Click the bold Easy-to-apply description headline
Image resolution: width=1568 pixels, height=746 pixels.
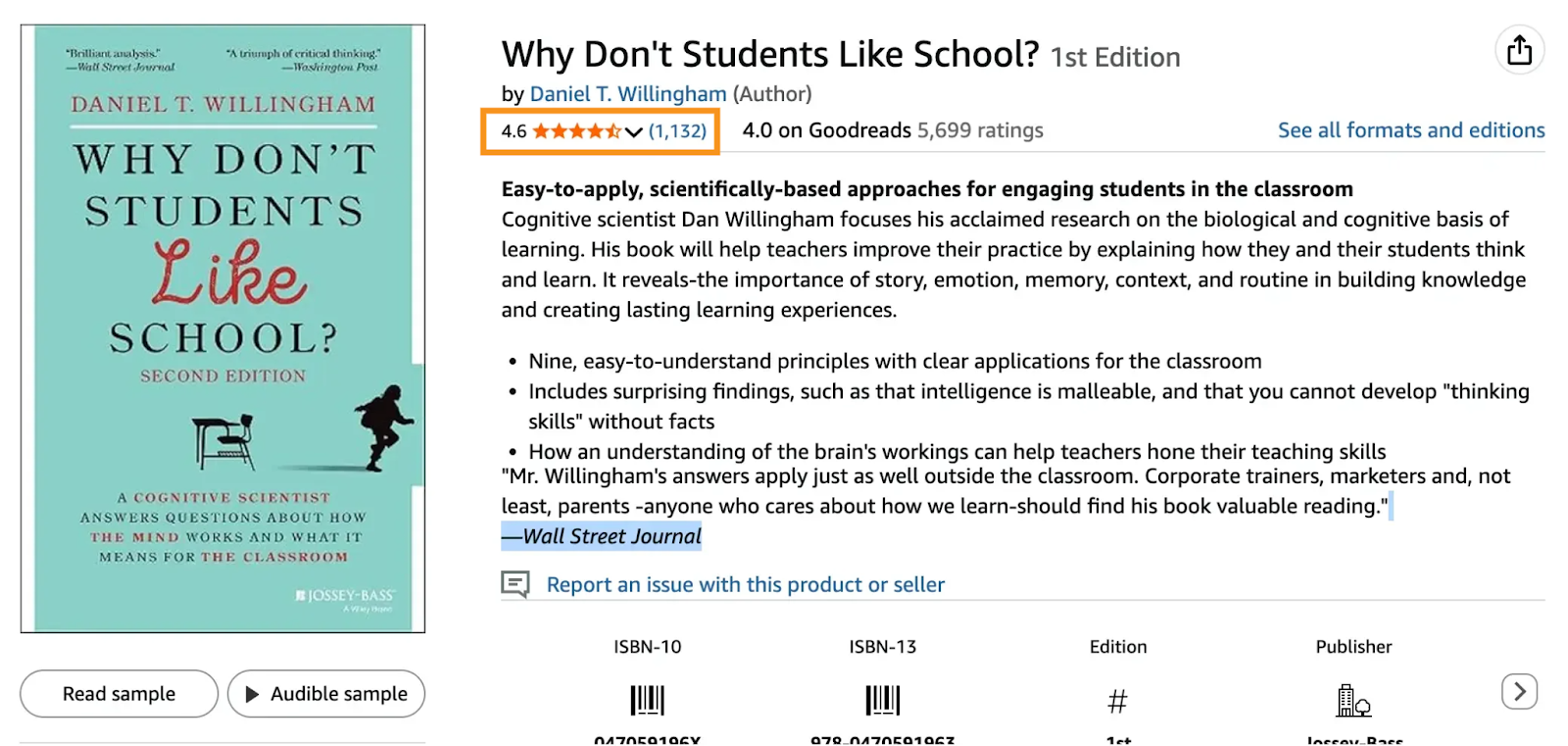[927, 189]
